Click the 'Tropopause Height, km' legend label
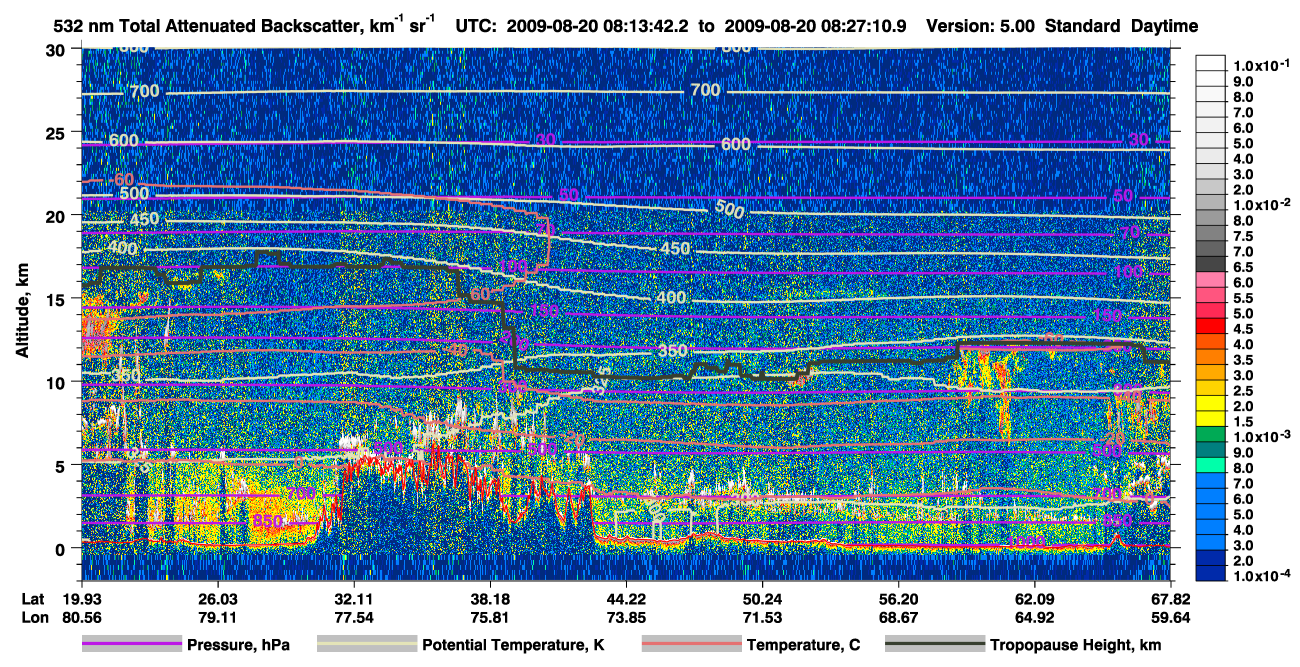1300x667 pixels. pyautogui.click(x=1076, y=646)
